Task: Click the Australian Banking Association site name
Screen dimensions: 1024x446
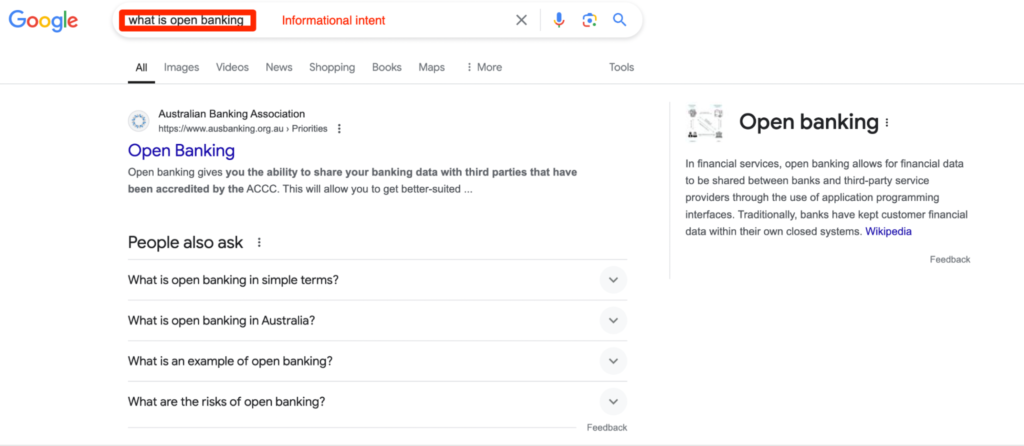Action: [232, 114]
